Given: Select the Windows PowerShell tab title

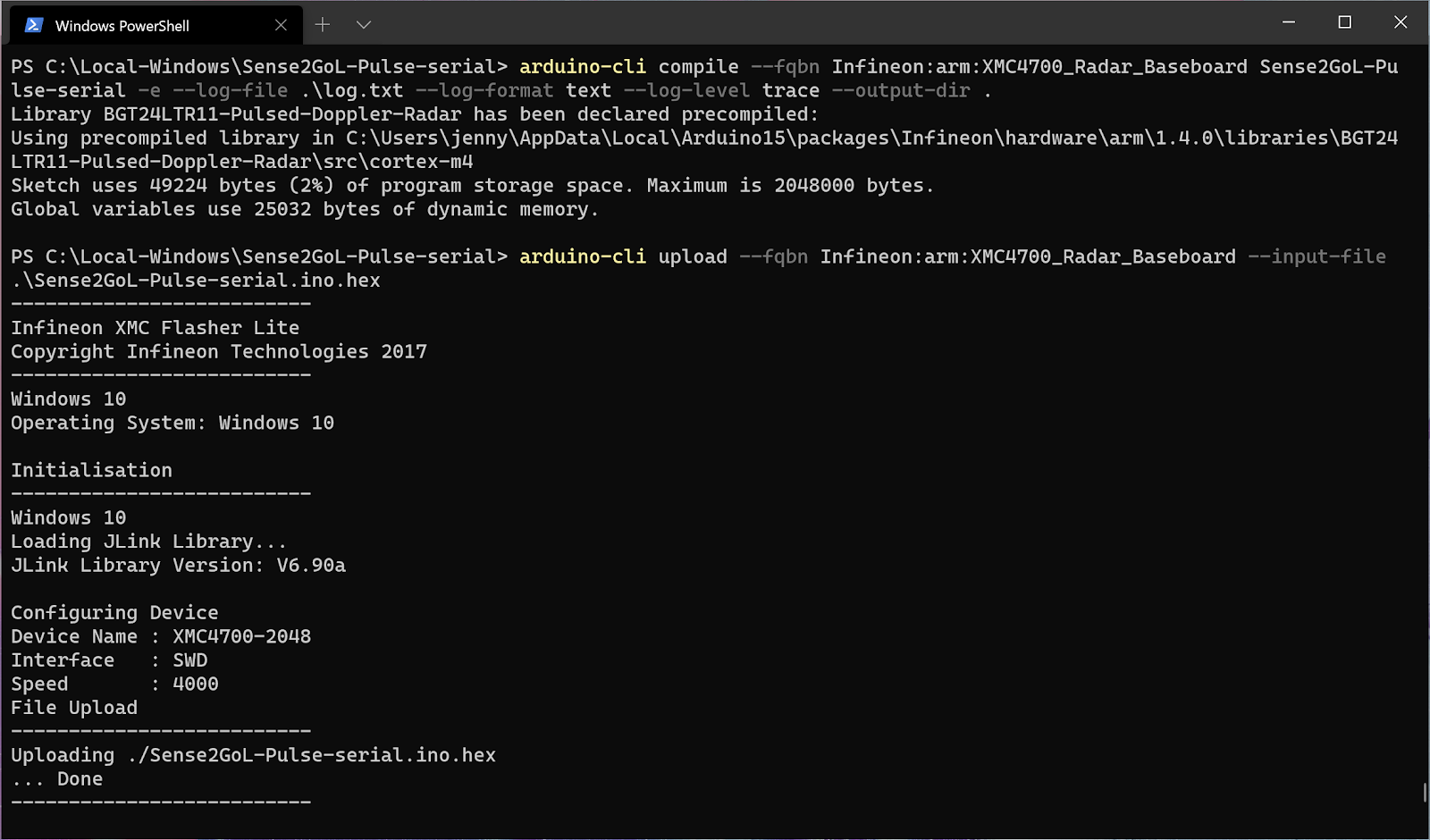Looking at the screenshot, I should coord(122,26).
